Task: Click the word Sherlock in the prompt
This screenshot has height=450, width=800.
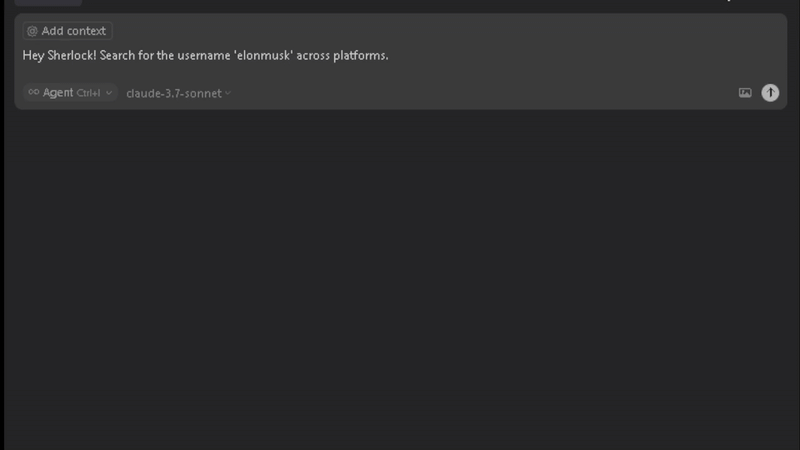Action: 71,55
